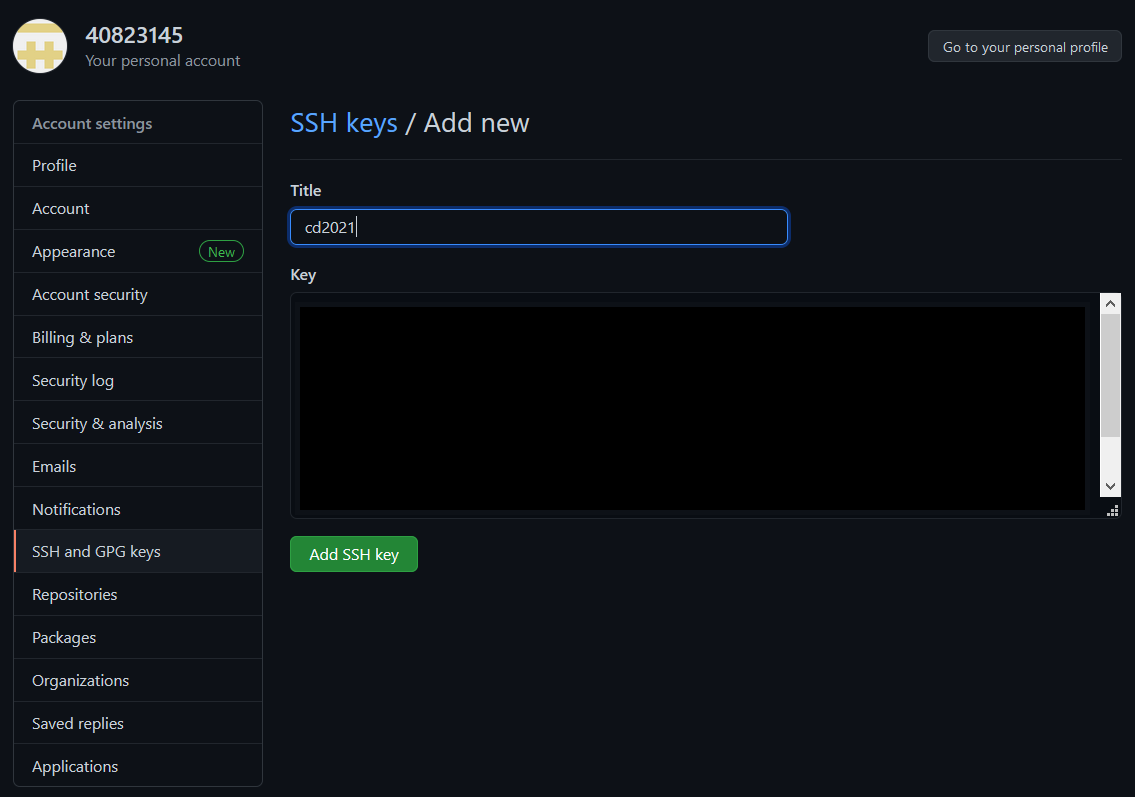Click the New badge beside Appearance

221,252
